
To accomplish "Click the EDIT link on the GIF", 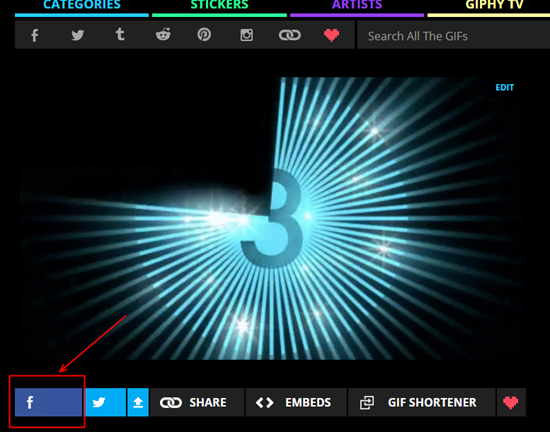I will tap(504, 88).
